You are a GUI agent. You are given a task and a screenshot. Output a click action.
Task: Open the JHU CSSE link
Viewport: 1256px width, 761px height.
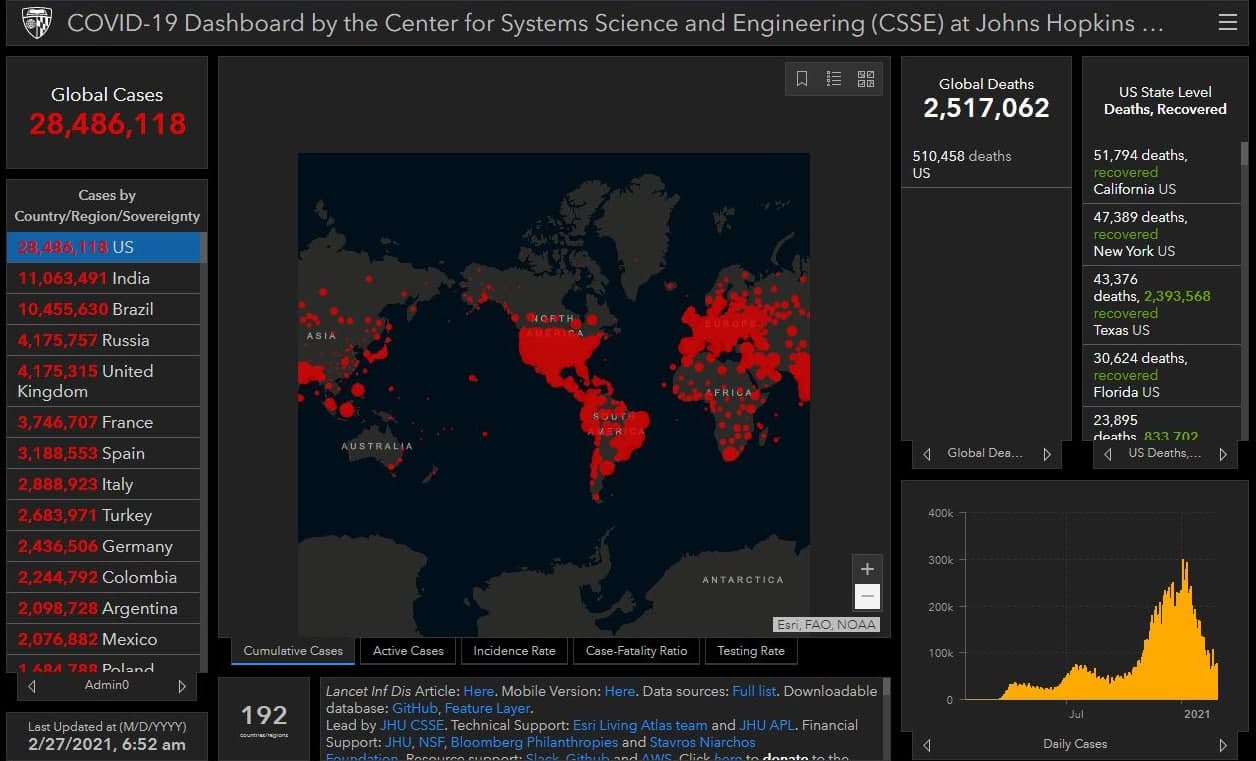[x=411, y=725]
